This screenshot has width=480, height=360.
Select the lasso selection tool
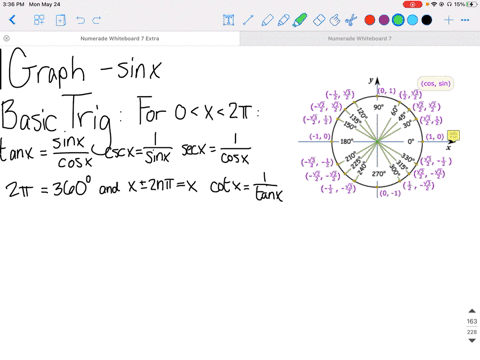pyautogui.click(x=335, y=20)
